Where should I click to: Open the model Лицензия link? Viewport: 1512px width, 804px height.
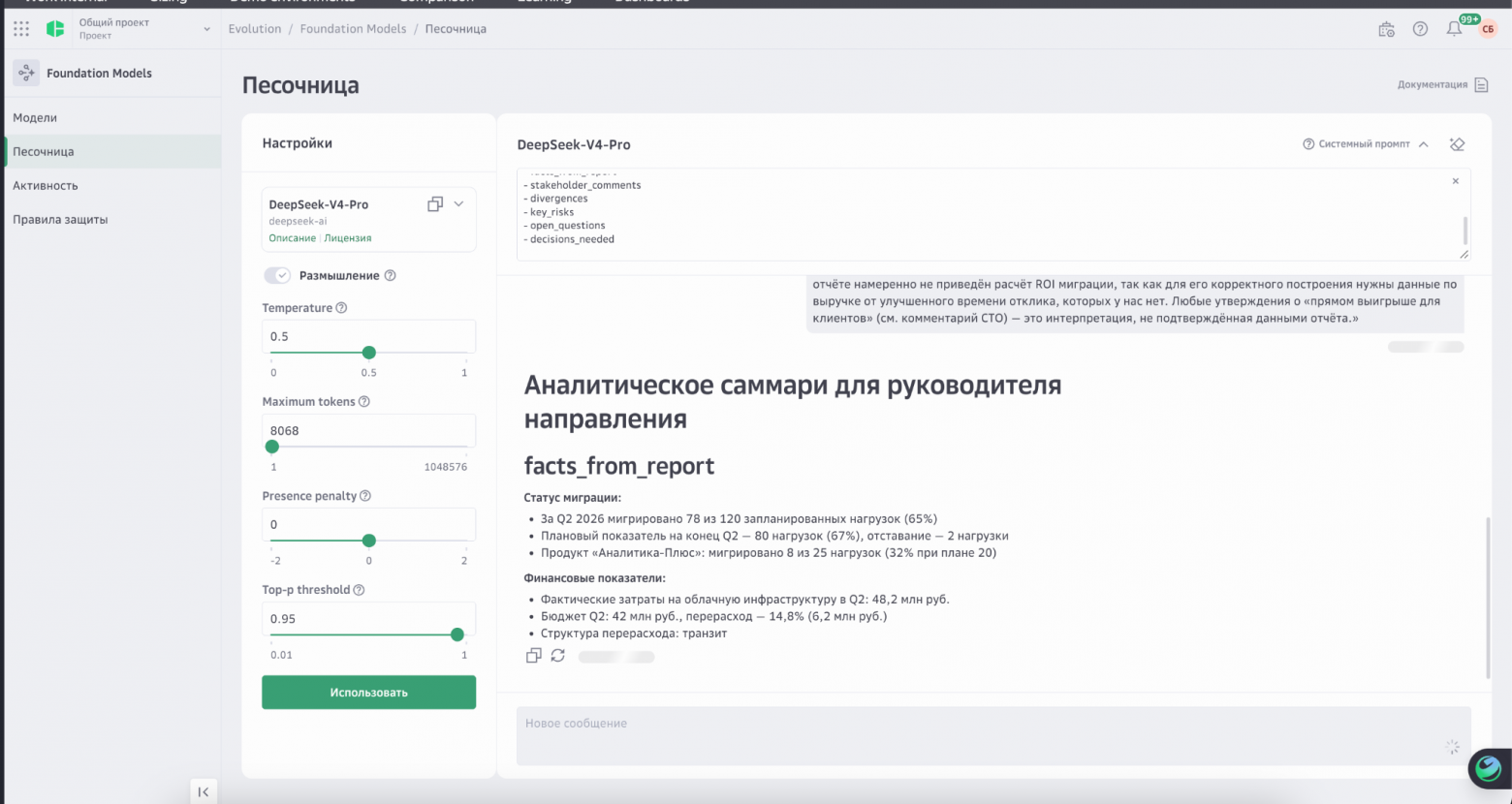348,238
